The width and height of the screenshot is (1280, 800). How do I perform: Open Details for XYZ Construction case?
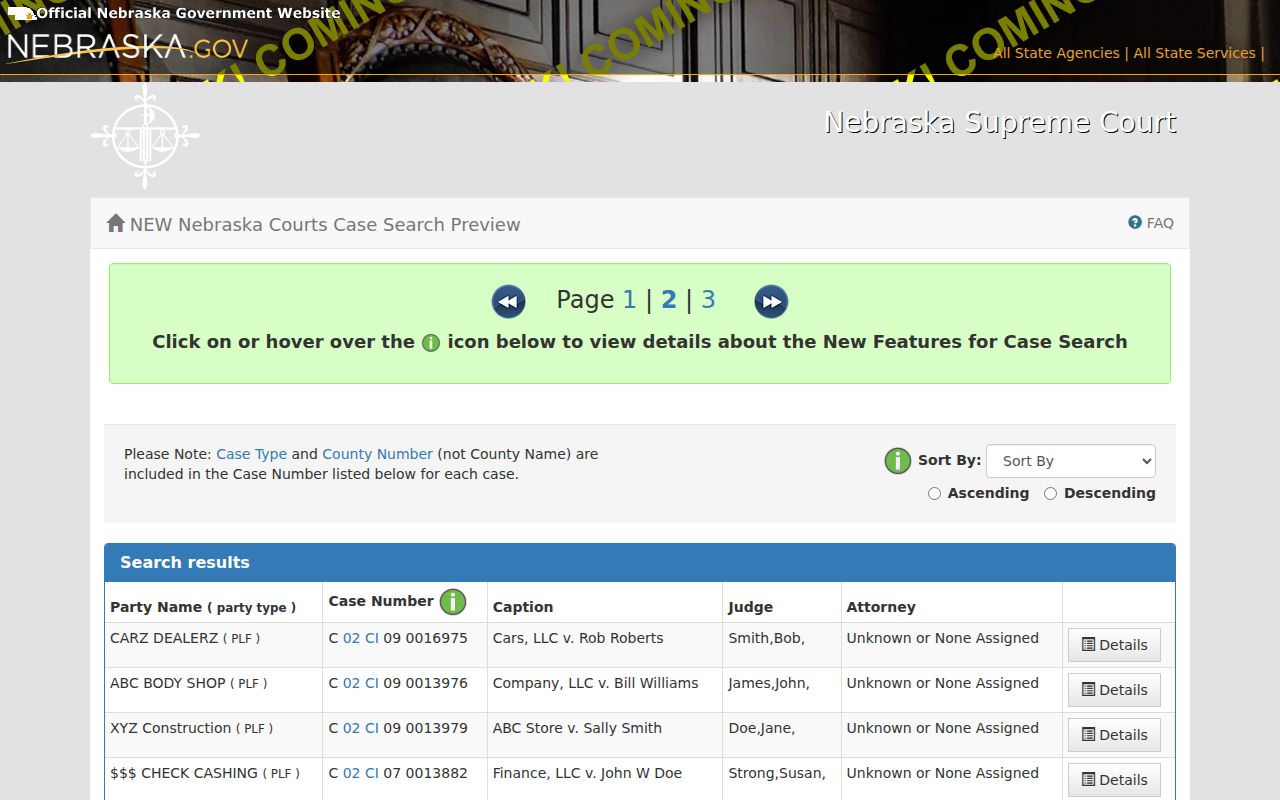coord(1114,735)
